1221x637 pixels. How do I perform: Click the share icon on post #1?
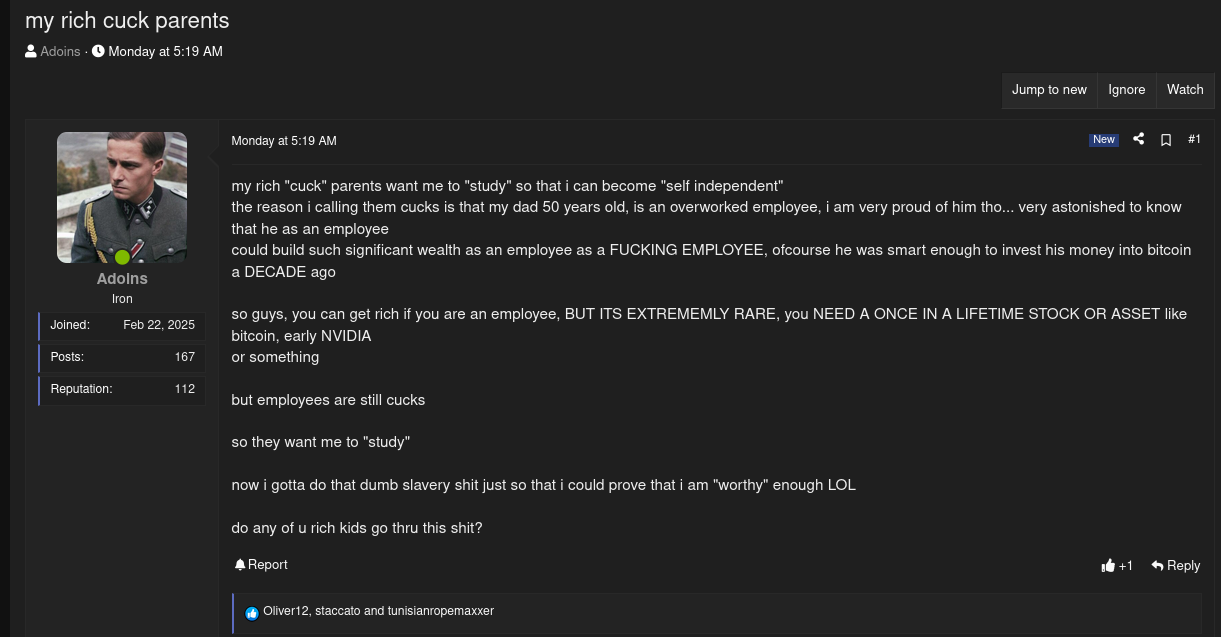tap(1138, 140)
